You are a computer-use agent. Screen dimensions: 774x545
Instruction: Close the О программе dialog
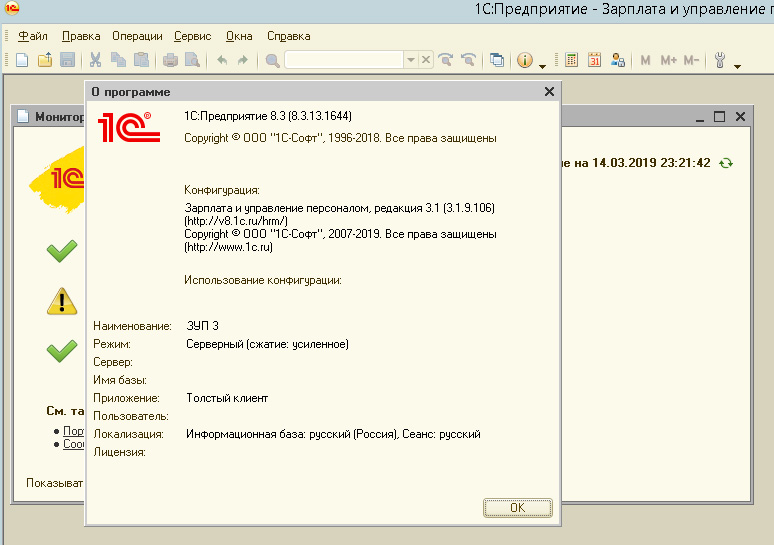click(549, 92)
